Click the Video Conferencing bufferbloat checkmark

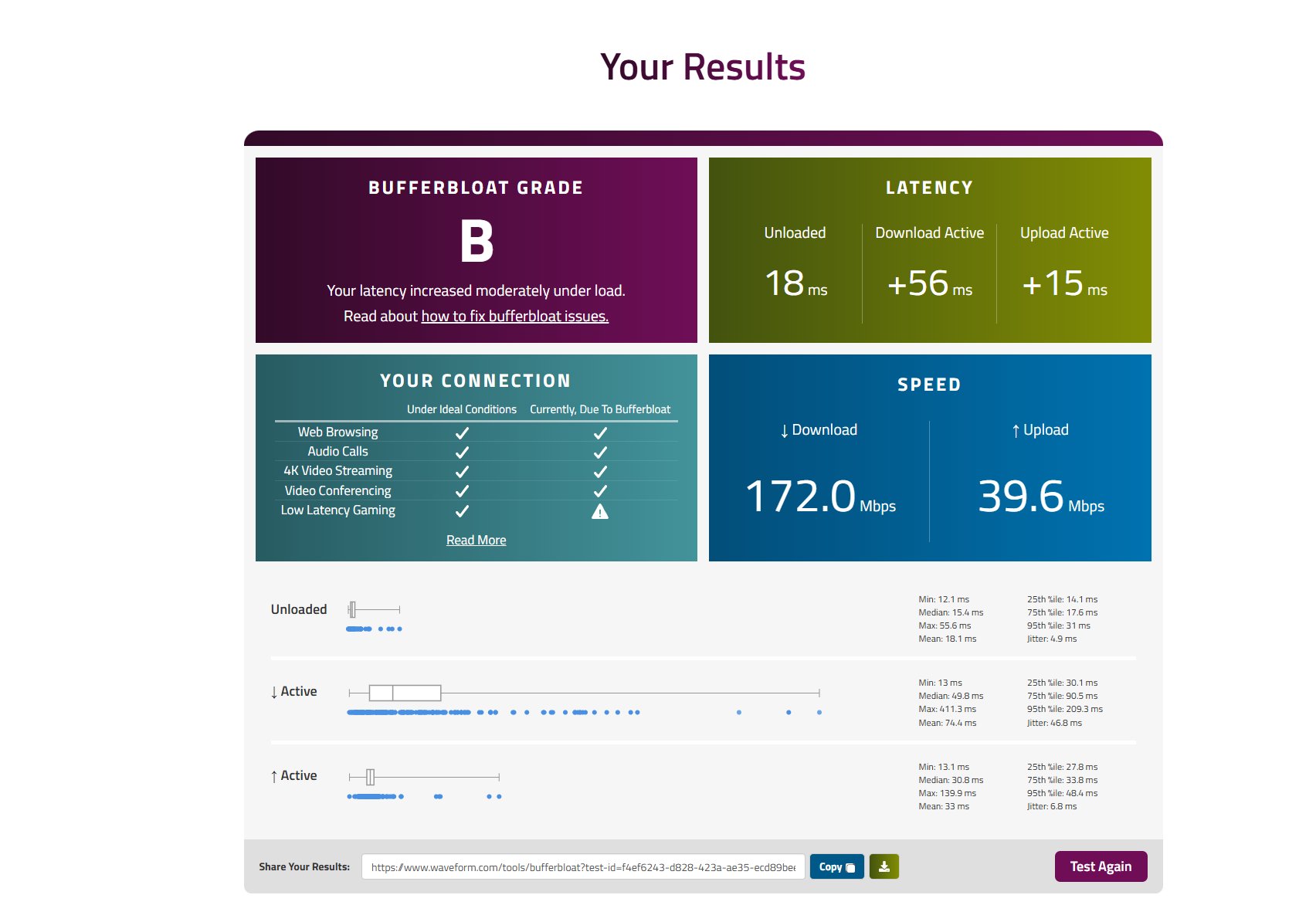click(x=601, y=490)
